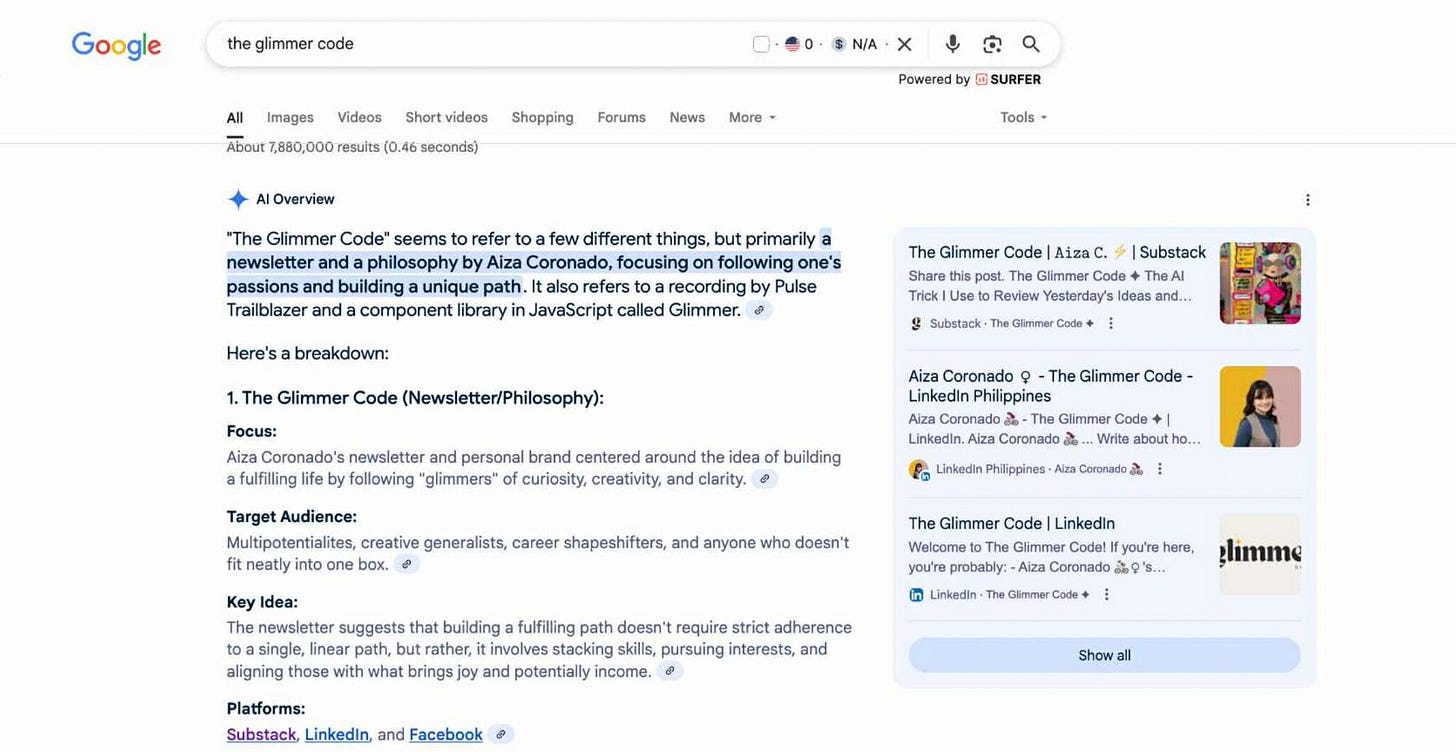Open the Tools dropdown
This screenshot has width=1456, height=752.
[x=1024, y=118]
